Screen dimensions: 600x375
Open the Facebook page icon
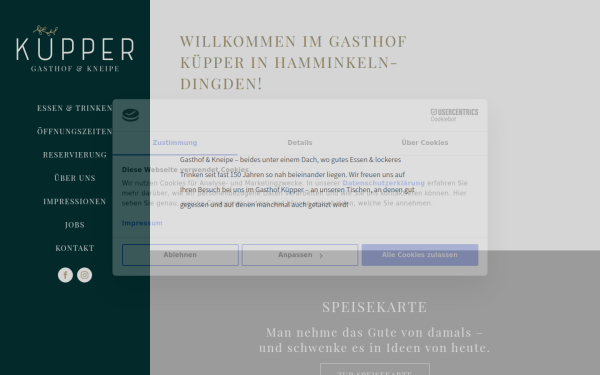[65, 275]
